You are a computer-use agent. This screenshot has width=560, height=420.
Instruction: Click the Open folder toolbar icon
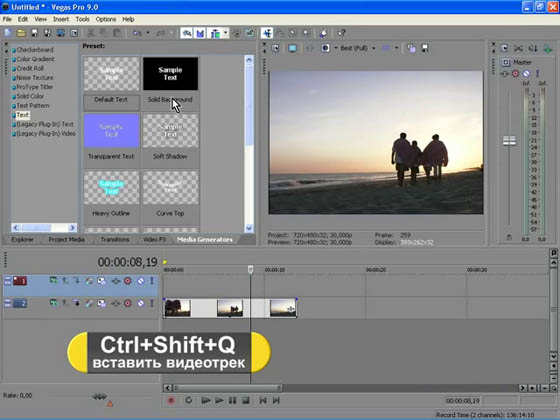click(21, 33)
